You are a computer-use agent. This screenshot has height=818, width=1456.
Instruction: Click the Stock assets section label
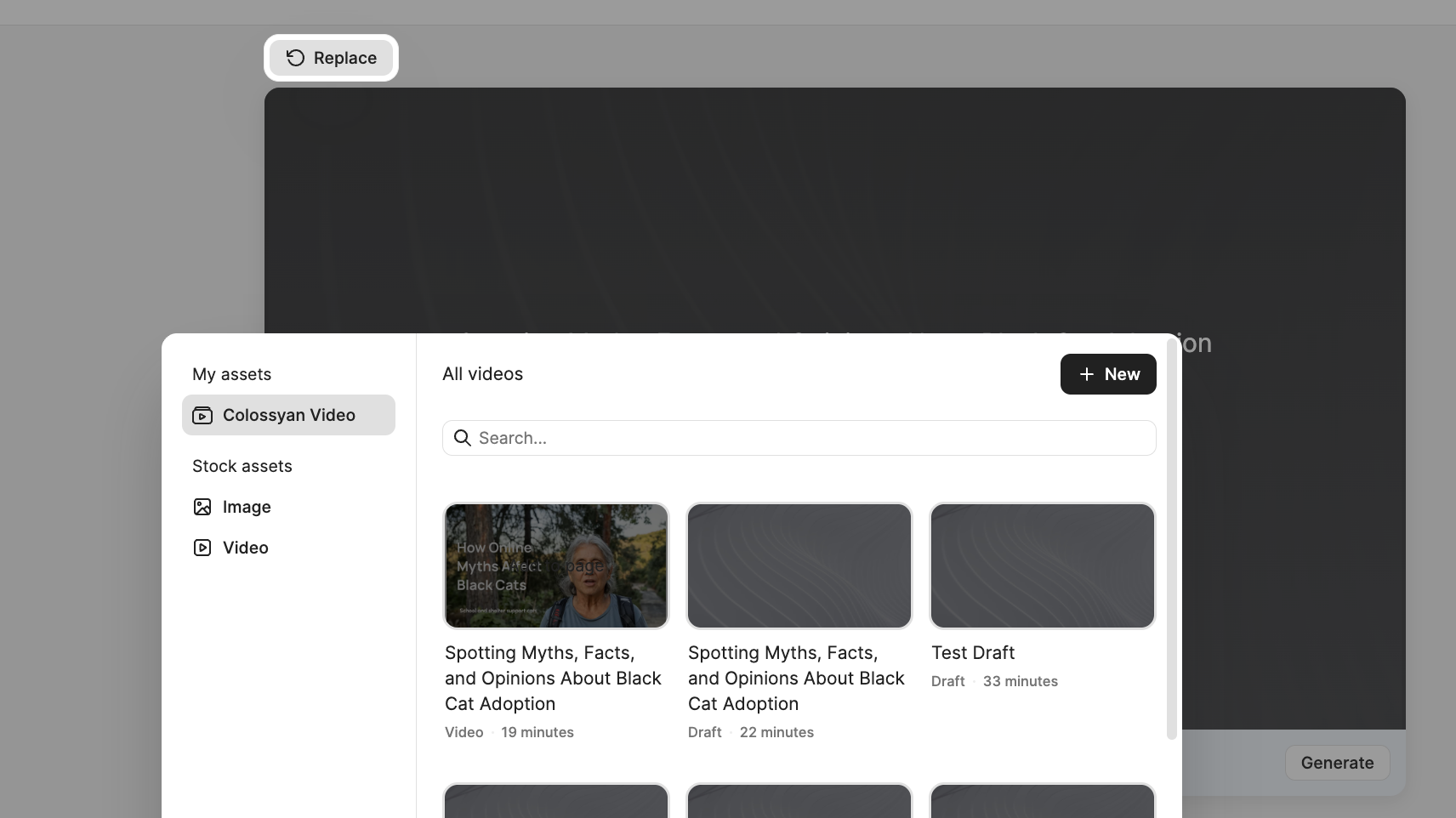click(242, 466)
